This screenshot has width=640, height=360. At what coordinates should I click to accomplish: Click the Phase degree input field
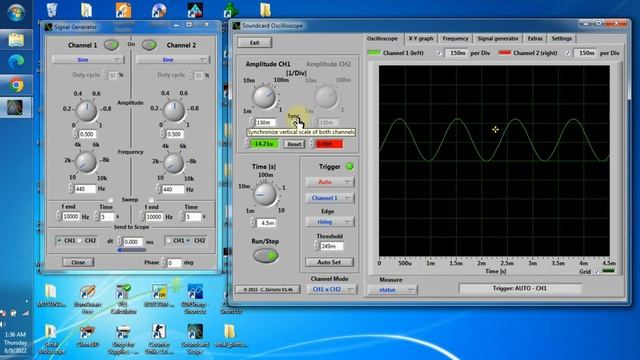174,262
